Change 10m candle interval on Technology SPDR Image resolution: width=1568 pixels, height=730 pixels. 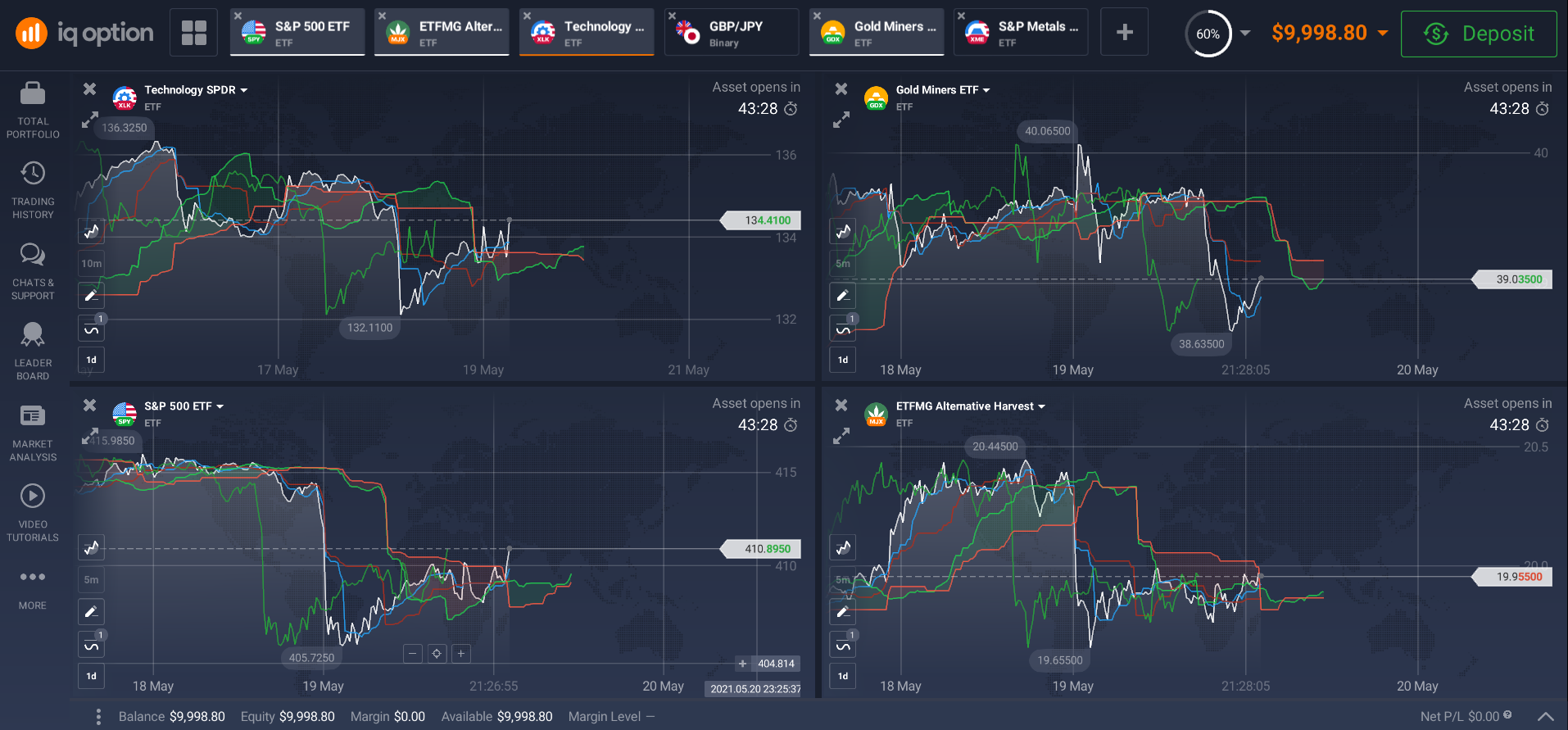pyautogui.click(x=91, y=263)
